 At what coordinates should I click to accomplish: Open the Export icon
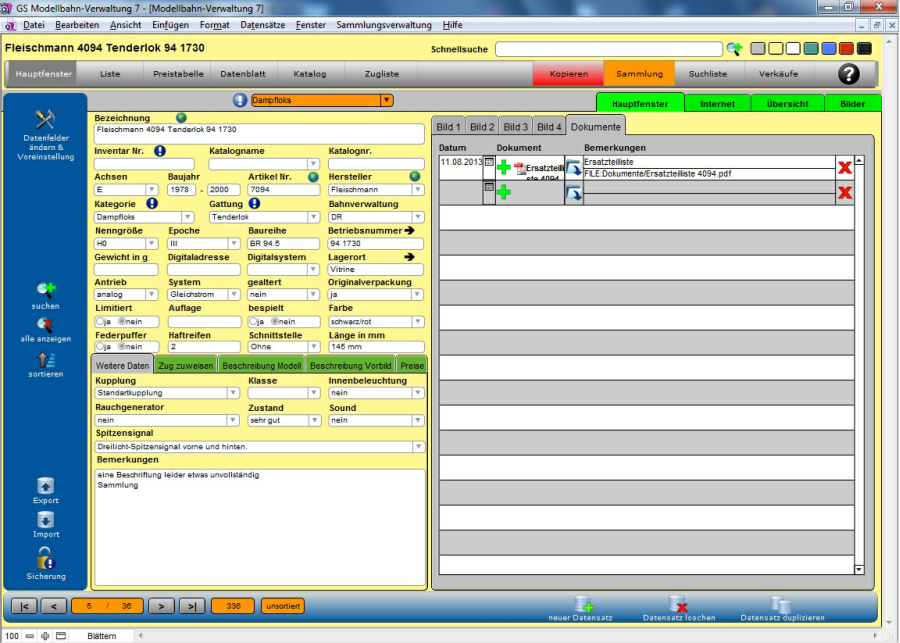click(x=45, y=486)
